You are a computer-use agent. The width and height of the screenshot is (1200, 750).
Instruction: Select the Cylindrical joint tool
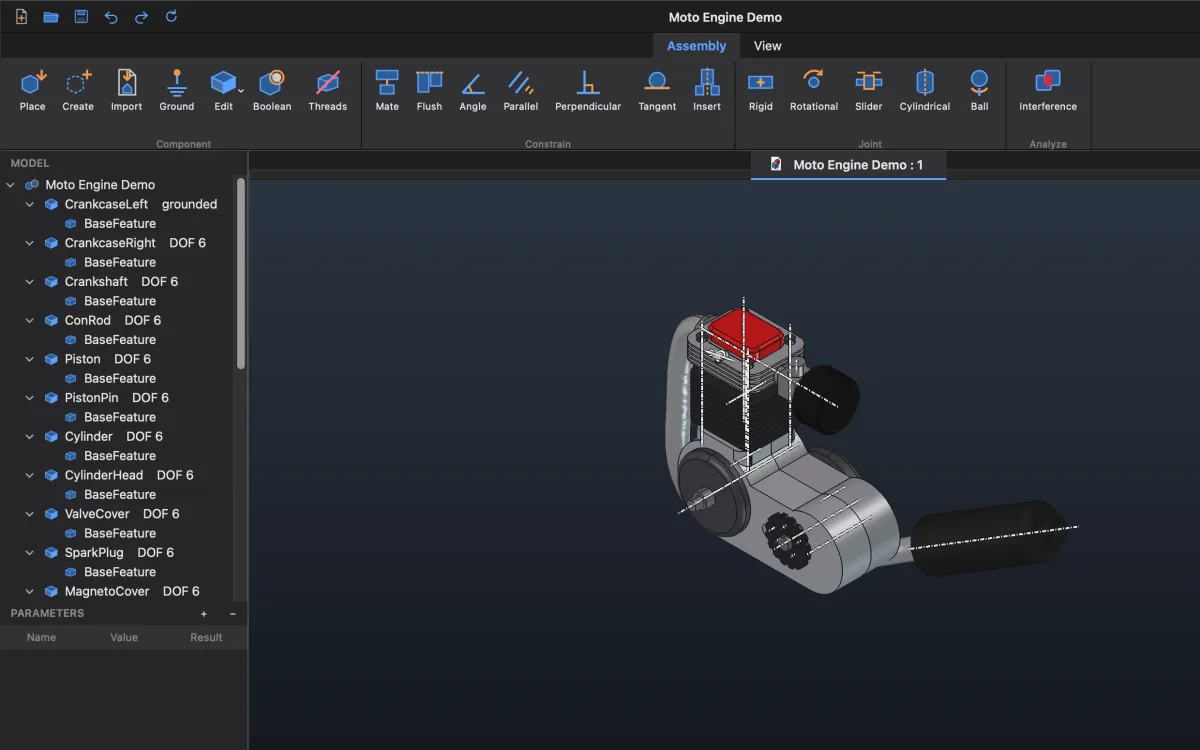(x=925, y=90)
